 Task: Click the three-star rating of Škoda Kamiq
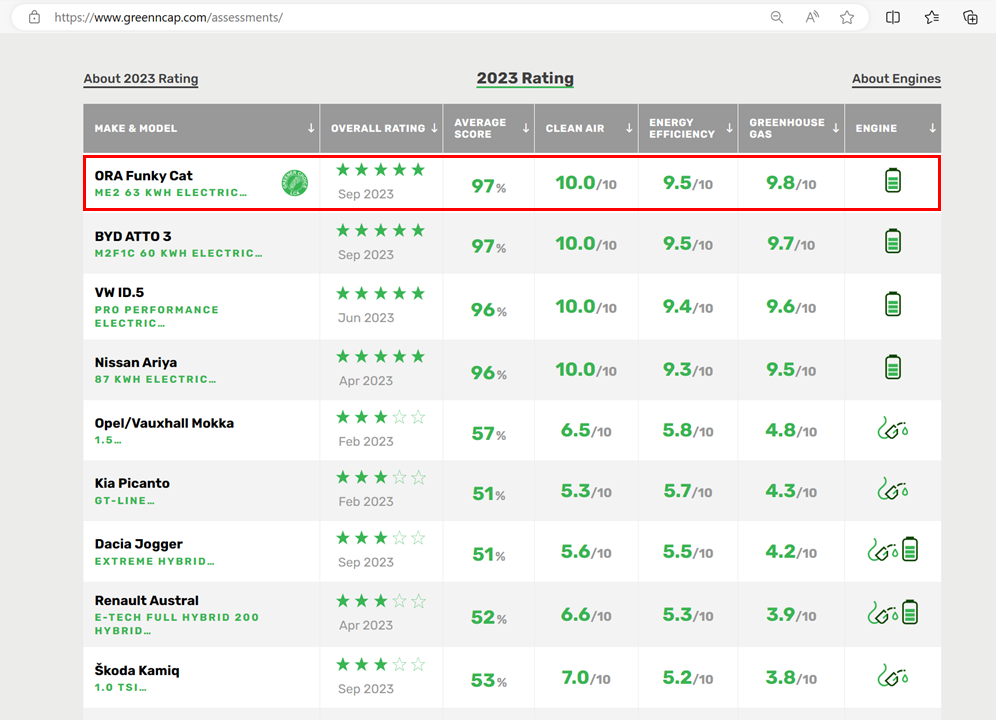point(380,665)
